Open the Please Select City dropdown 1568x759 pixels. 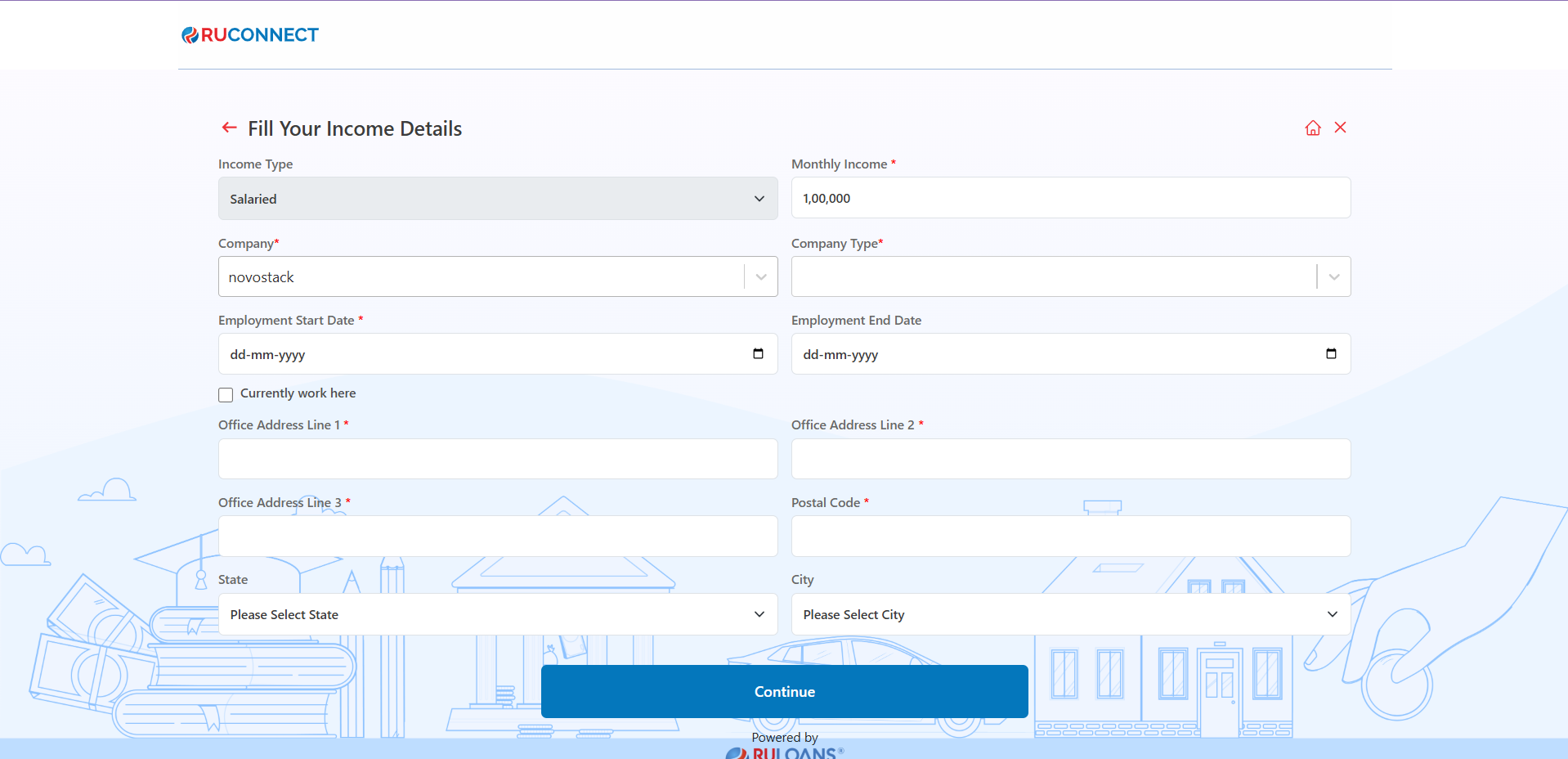[1070, 614]
